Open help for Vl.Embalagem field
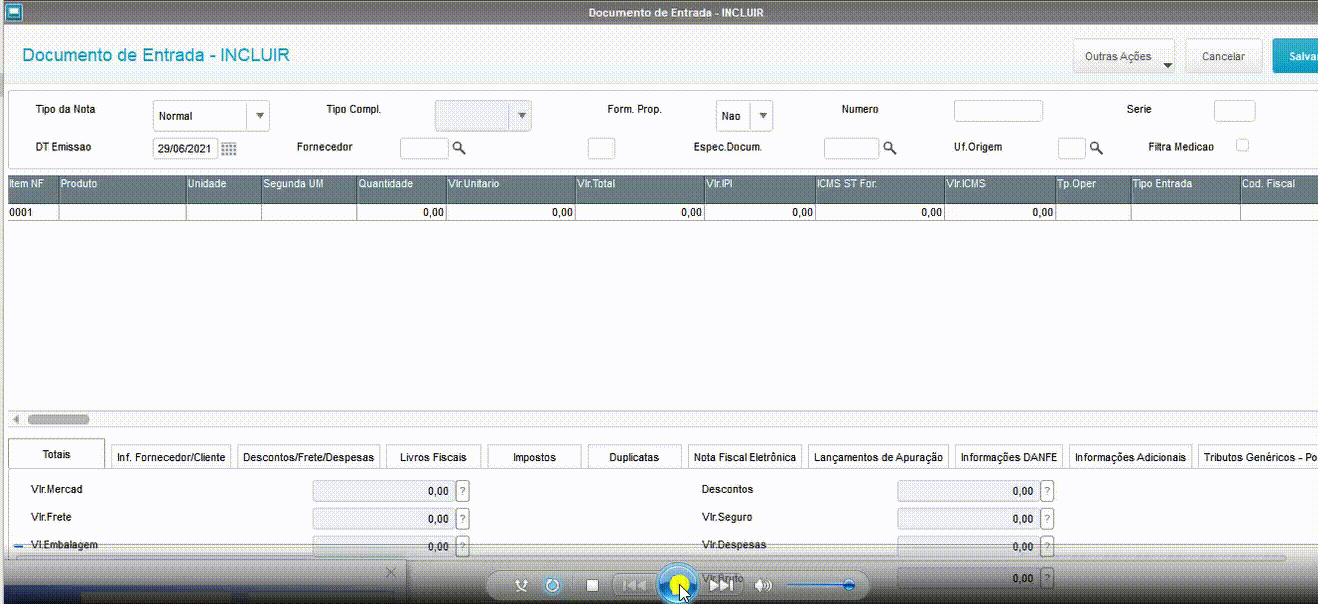 [x=463, y=546]
